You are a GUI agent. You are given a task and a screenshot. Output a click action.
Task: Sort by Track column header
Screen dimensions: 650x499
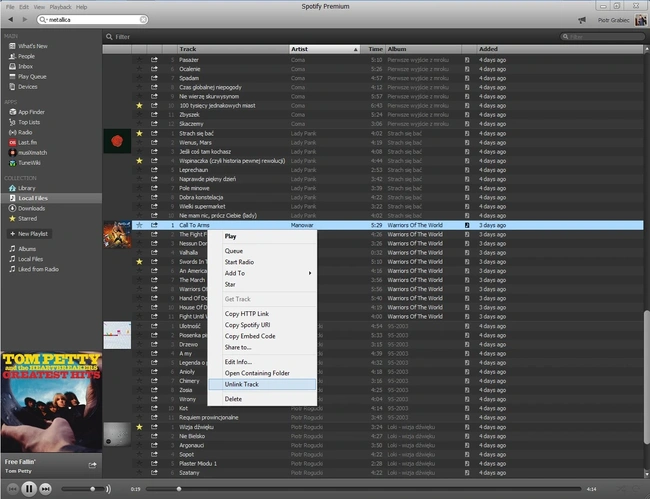coord(233,49)
